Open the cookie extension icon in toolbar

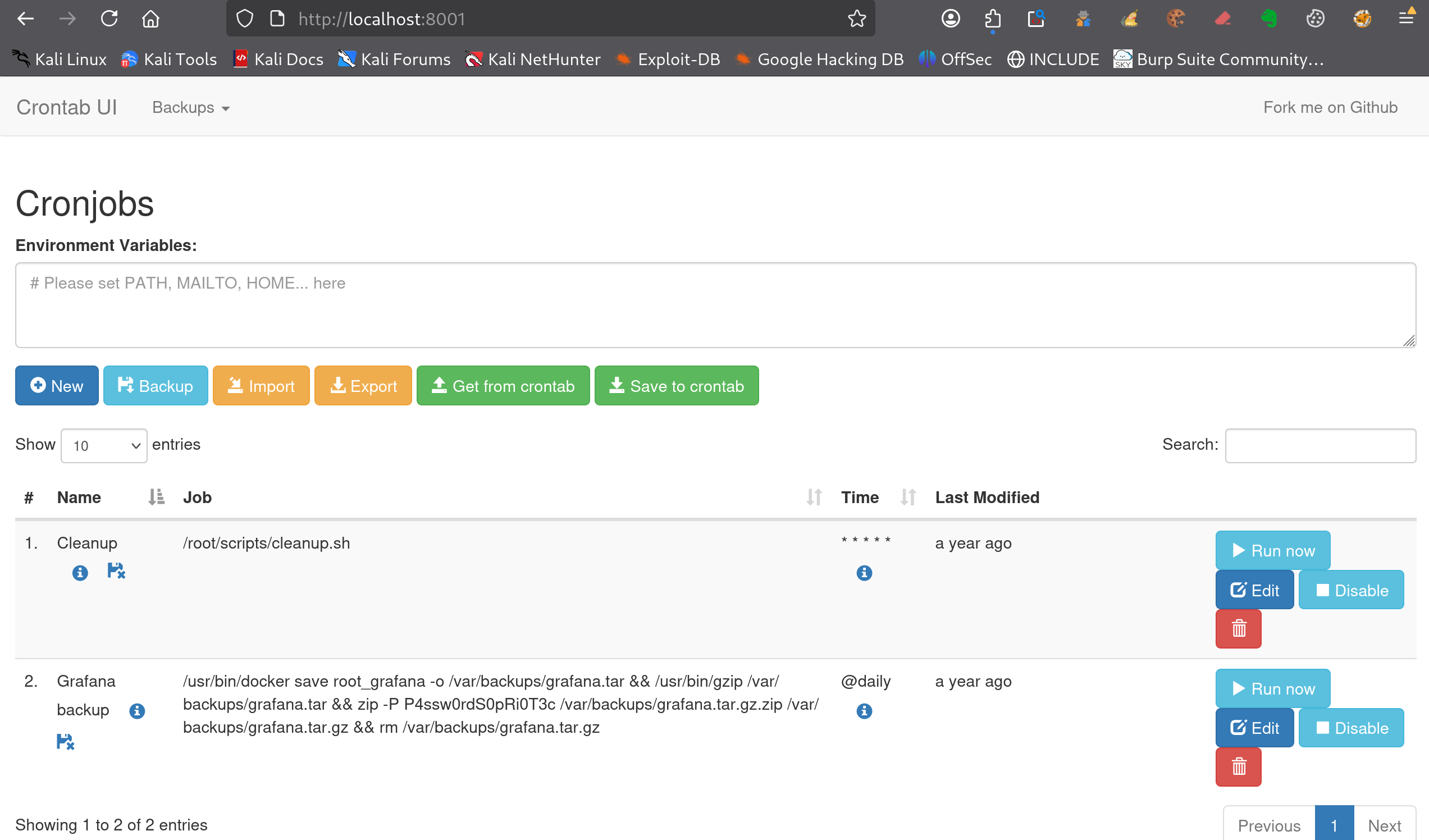[1176, 19]
